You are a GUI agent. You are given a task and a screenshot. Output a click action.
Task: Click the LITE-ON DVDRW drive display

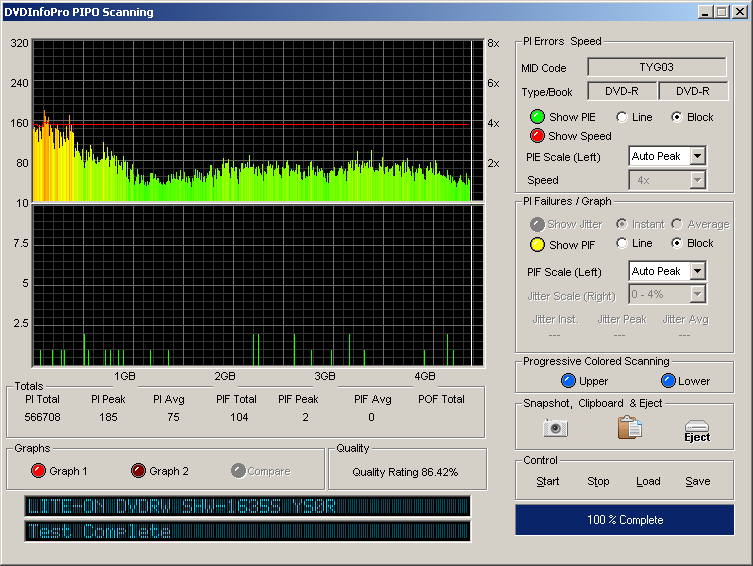point(247,506)
